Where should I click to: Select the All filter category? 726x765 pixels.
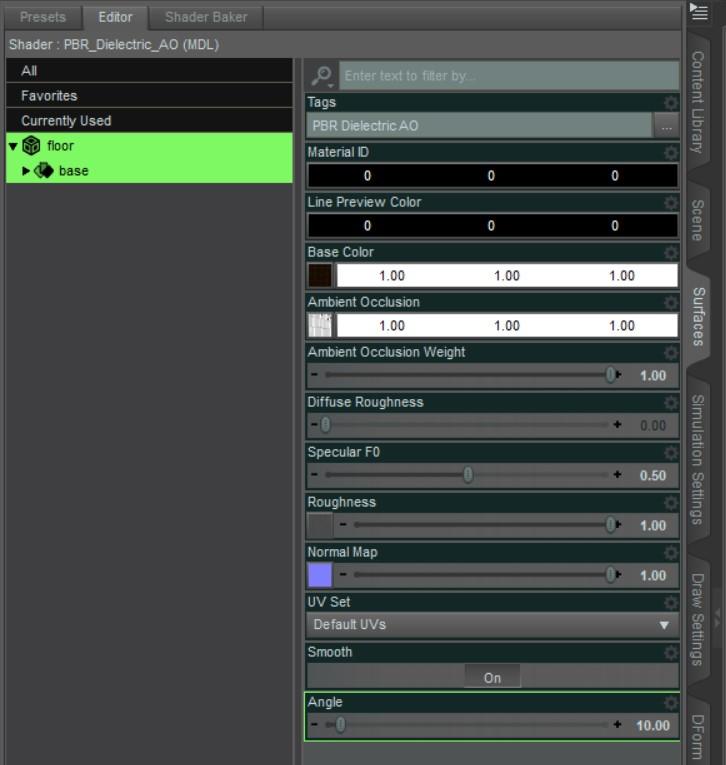[x=149, y=71]
